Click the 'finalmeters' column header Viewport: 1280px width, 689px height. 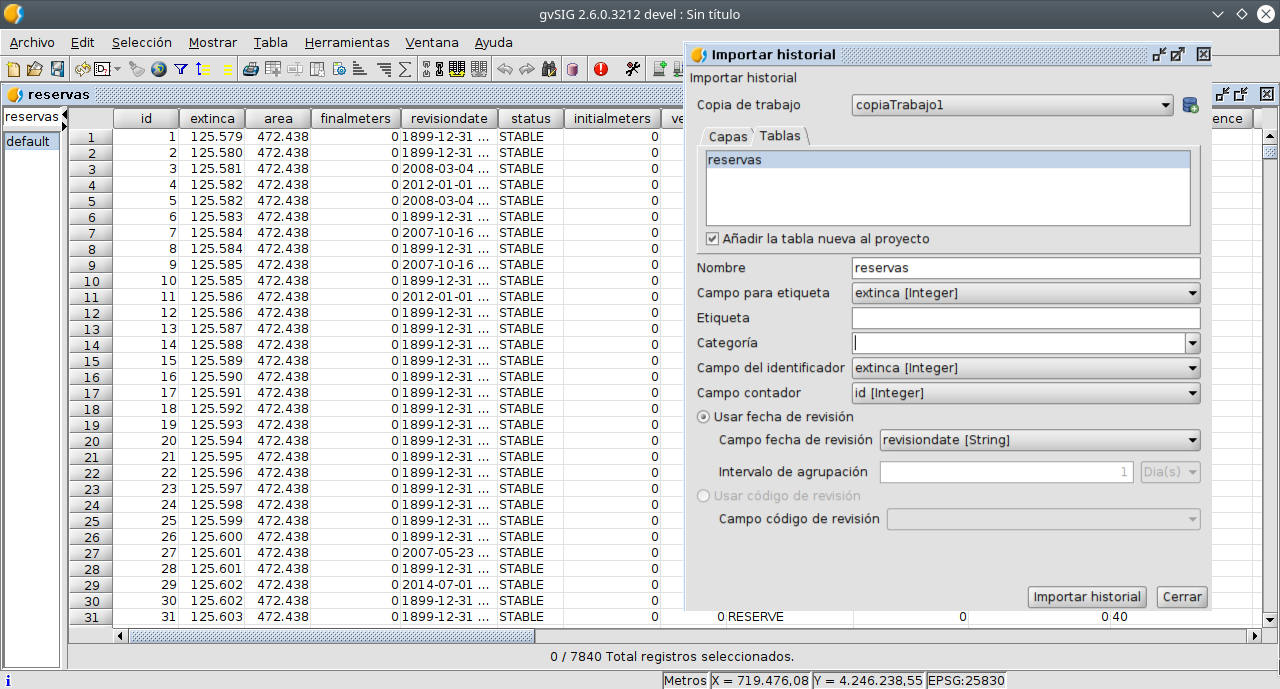pos(355,118)
